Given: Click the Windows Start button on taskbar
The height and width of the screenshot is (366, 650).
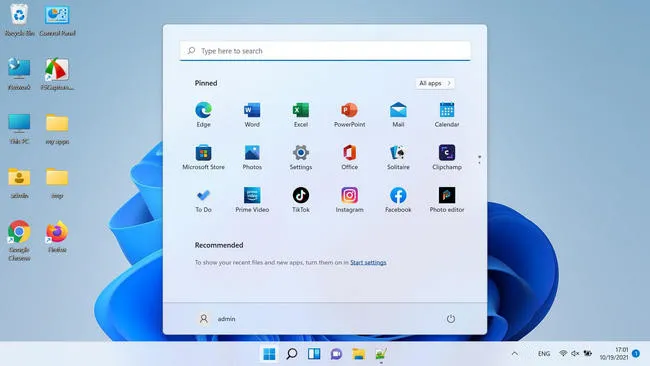Looking at the screenshot, I should pos(269,354).
